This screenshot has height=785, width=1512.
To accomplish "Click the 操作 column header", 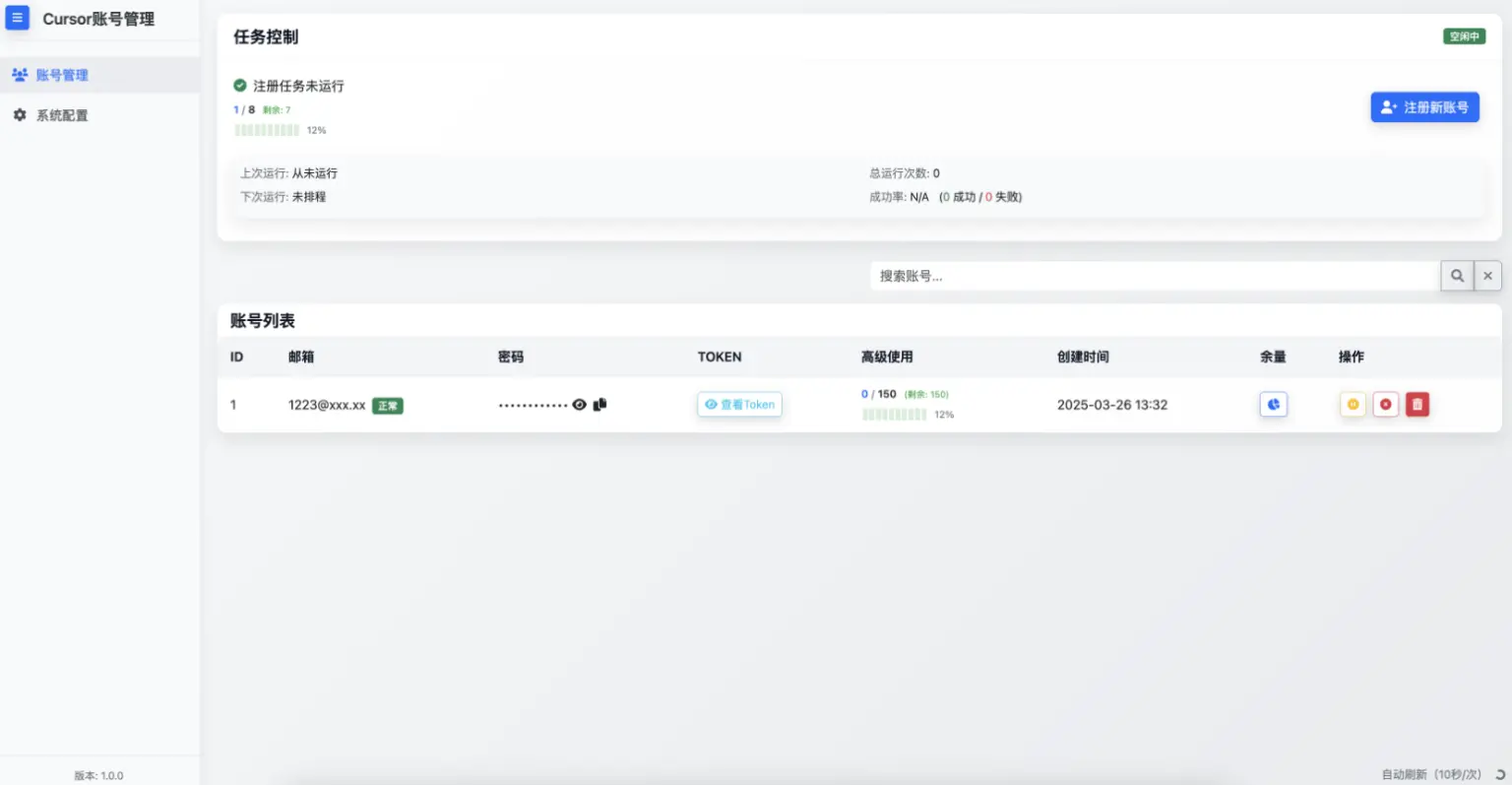I will (x=1352, y=357).
